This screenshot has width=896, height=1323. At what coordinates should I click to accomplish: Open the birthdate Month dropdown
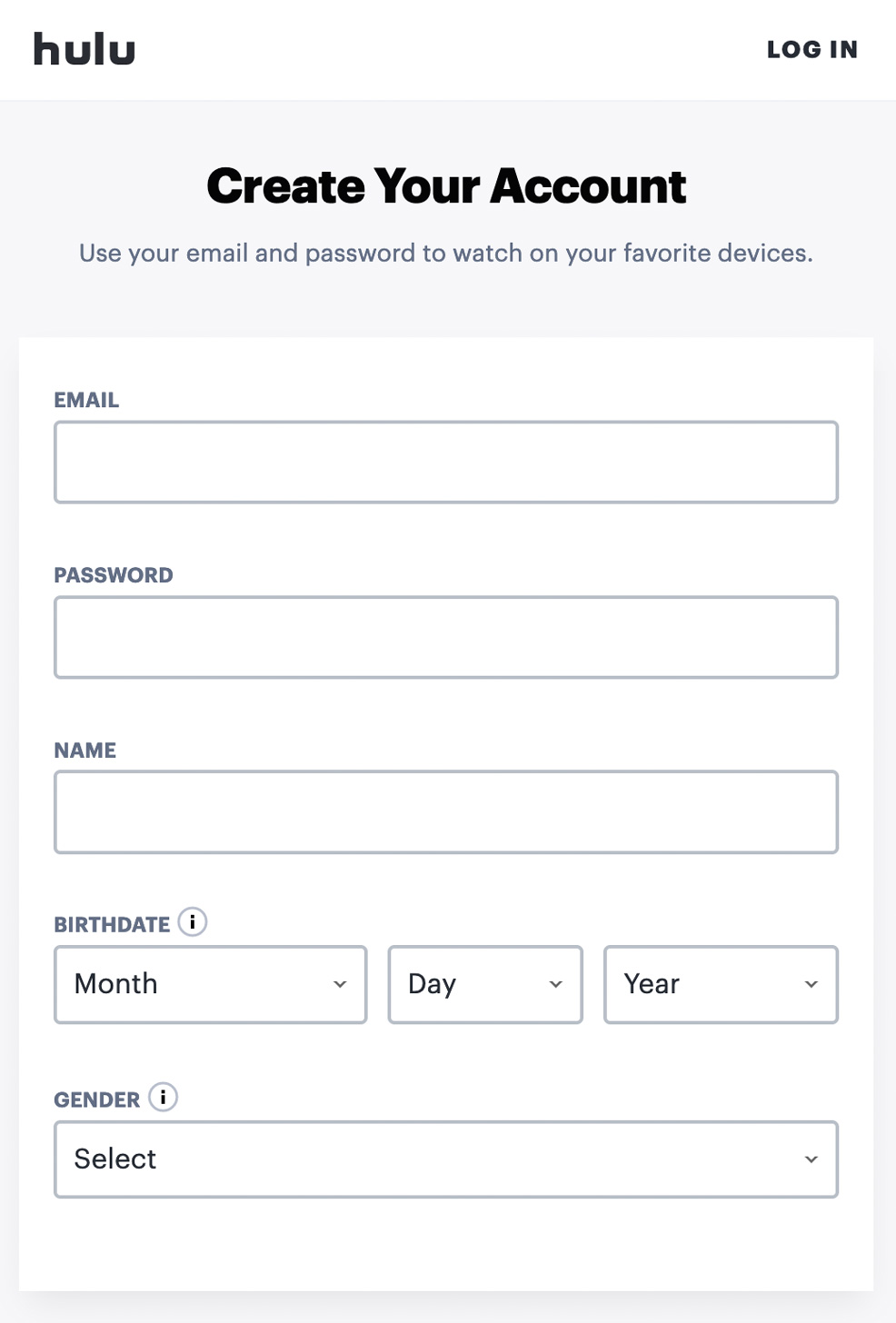[x=211, y=984]
